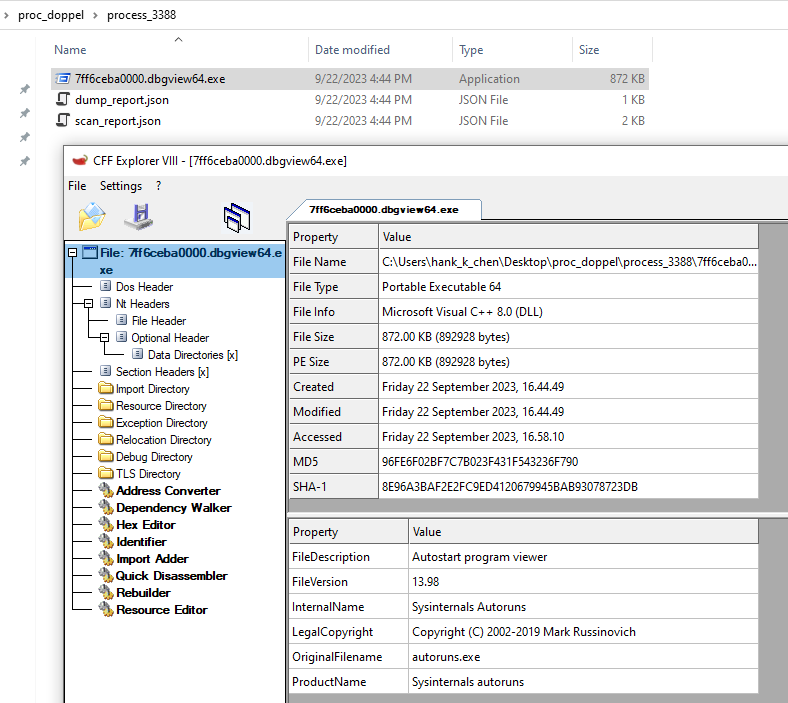Select Data Directories [x] node
This screenshot has width=788, height=703.
pyautogui.click(x=192, y=355)
